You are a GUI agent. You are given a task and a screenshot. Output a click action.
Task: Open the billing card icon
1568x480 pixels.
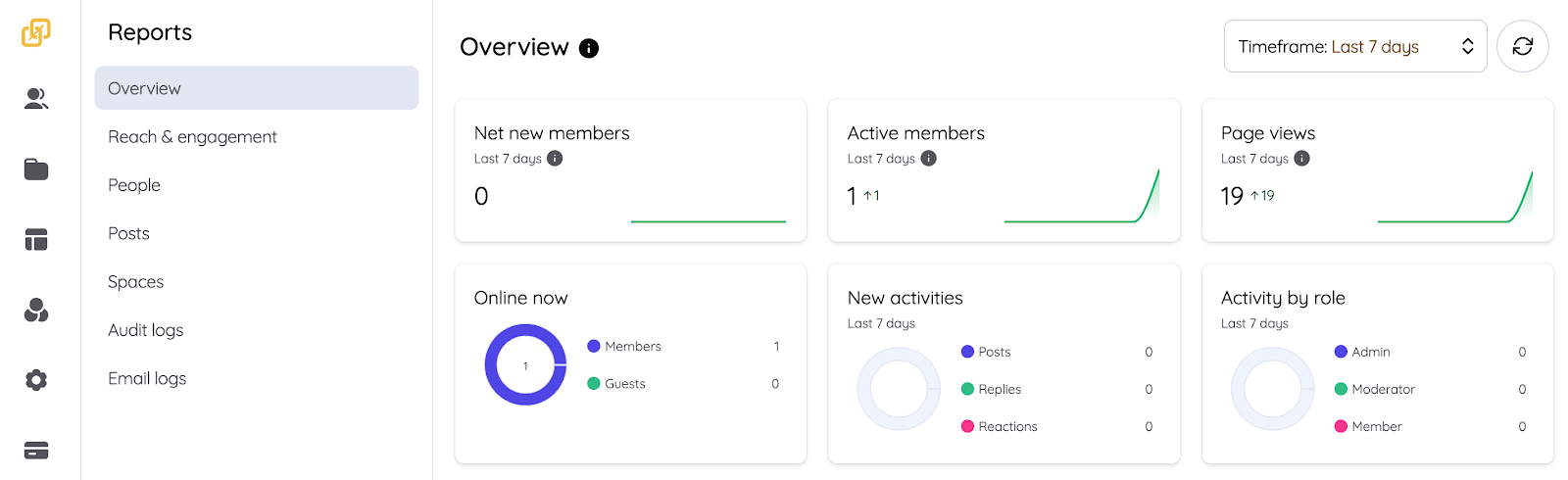pos(36,451)
